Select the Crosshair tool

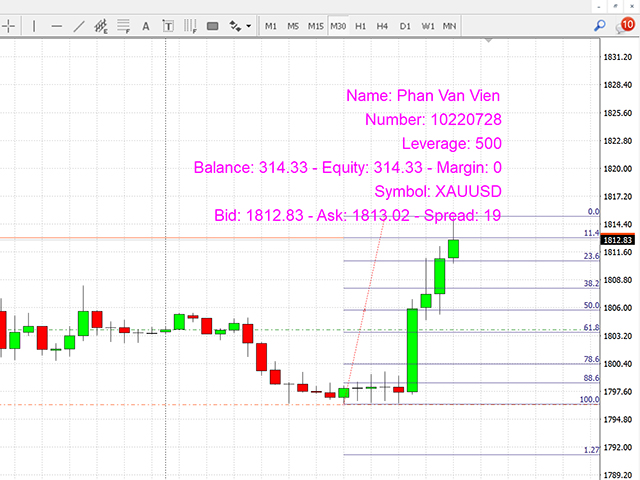pos(8,27)
